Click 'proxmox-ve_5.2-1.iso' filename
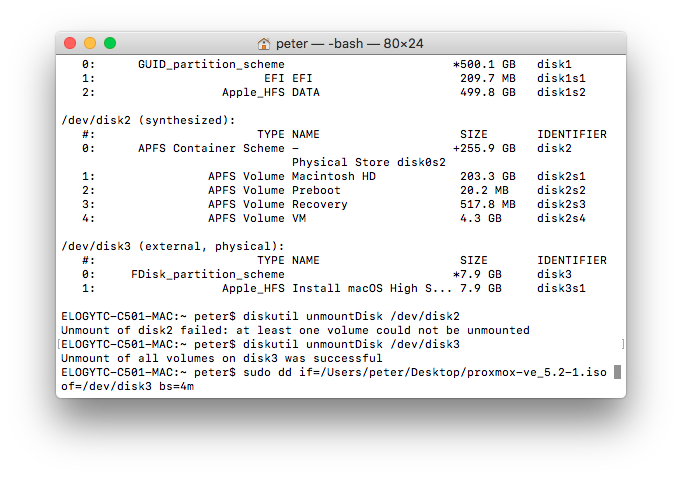This screenshot has height=478, width=682. 537,372
